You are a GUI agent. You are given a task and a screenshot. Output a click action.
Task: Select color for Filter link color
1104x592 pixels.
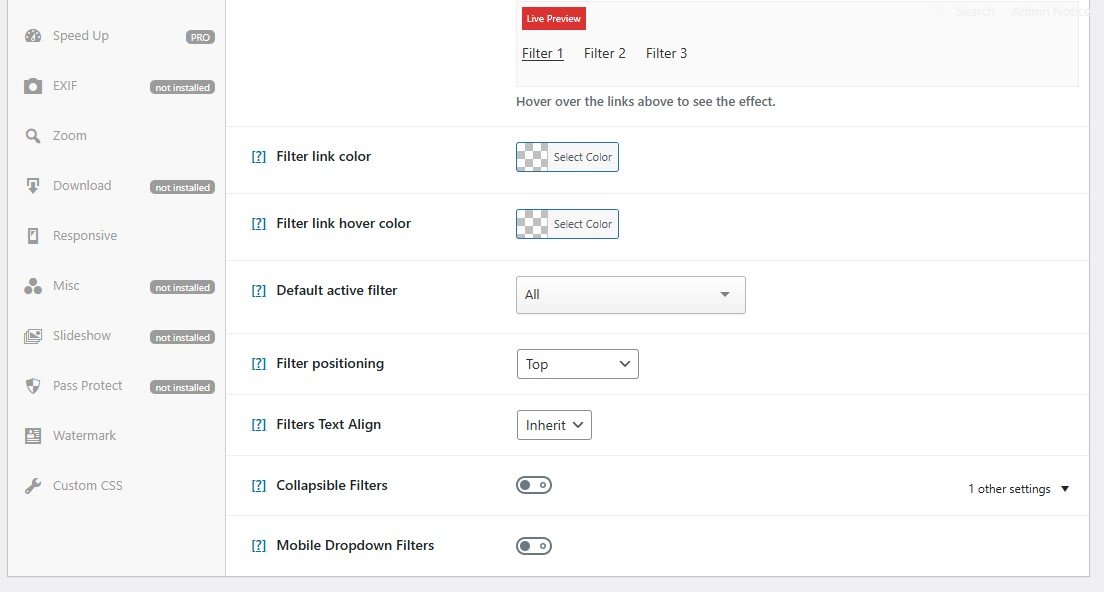[567, 157]
